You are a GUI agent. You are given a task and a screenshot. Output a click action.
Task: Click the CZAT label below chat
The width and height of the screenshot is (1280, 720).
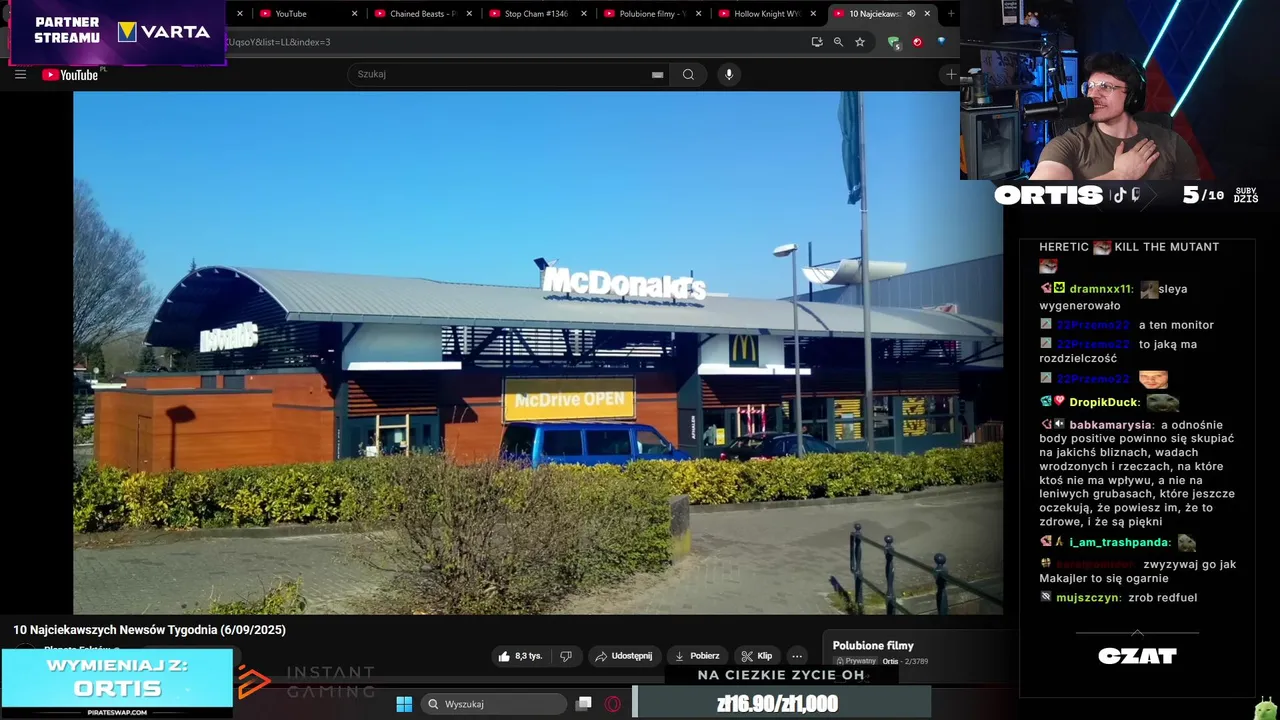(1137, 656)
